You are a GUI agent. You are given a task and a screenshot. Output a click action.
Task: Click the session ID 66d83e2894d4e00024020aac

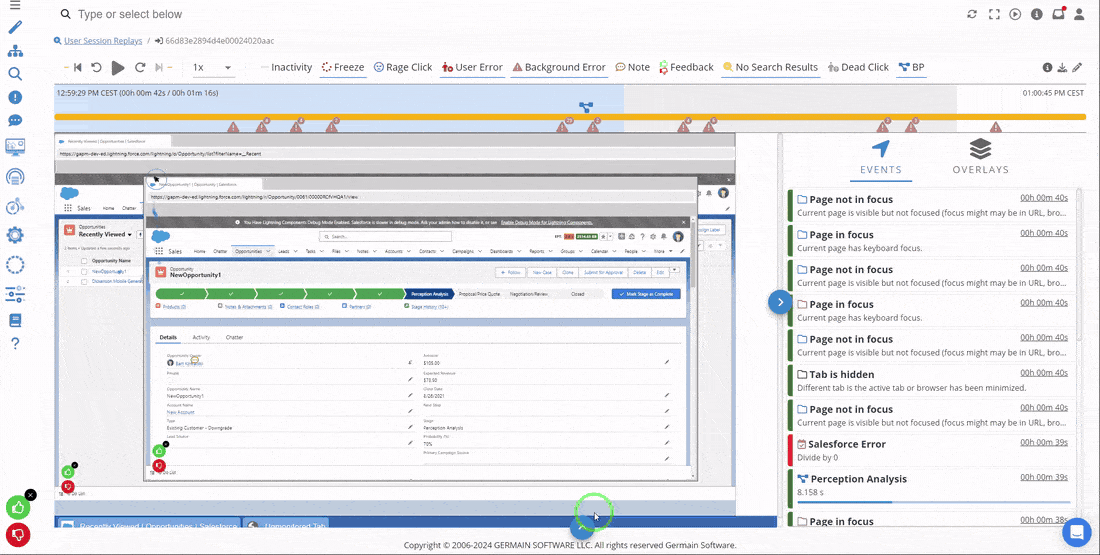[220, 41]
